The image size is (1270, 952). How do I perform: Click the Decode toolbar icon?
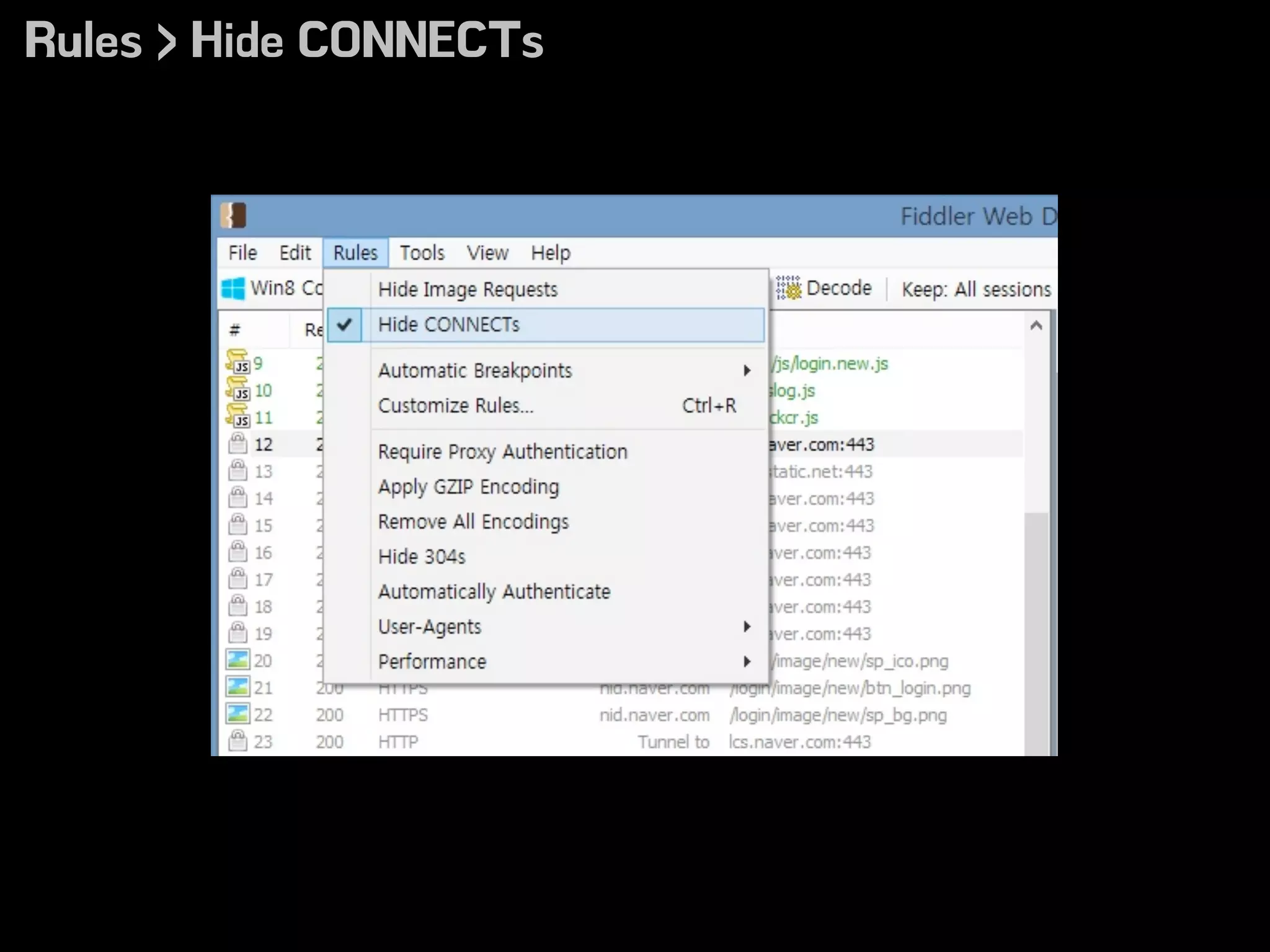789,288
